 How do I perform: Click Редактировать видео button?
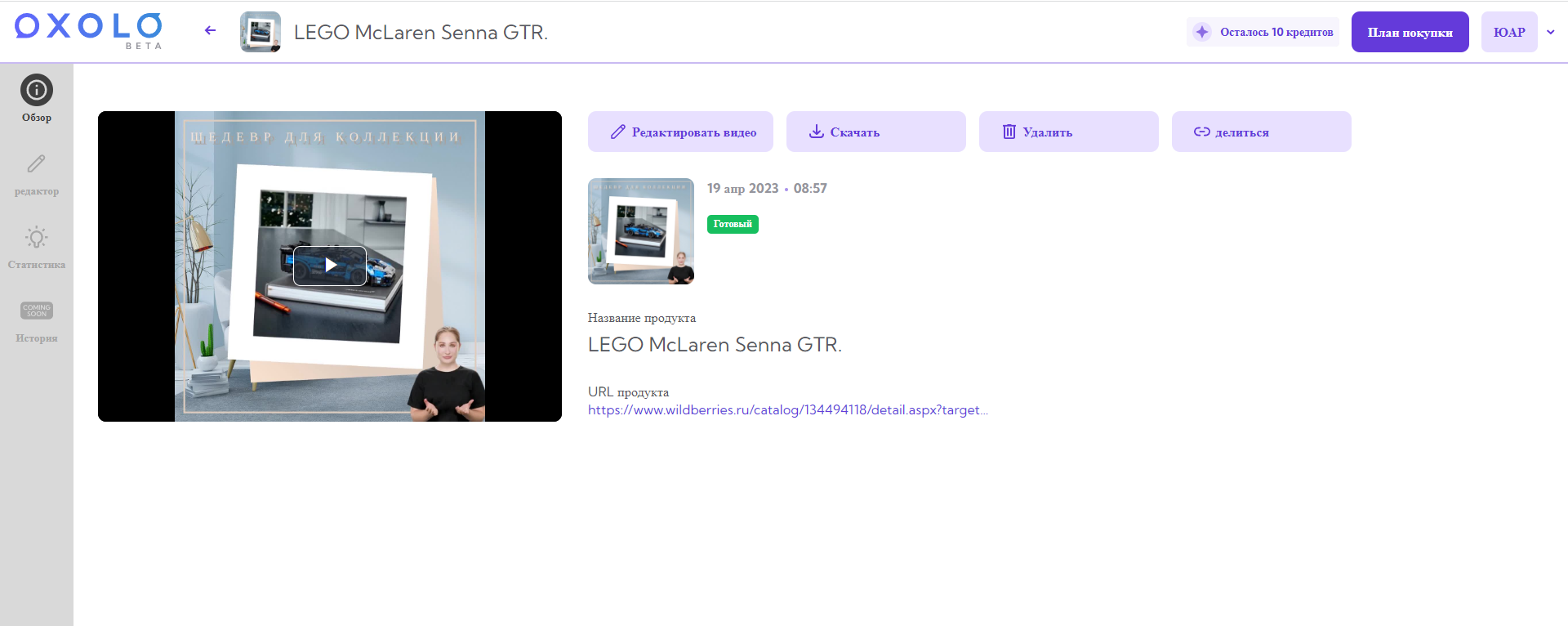tap(680, 132)
